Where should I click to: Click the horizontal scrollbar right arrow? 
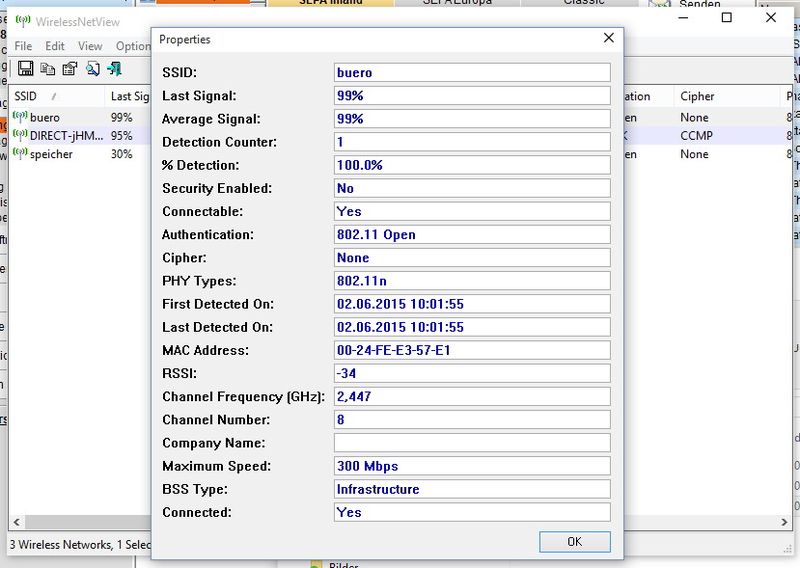pyautogui.click(x=784, y=522)
